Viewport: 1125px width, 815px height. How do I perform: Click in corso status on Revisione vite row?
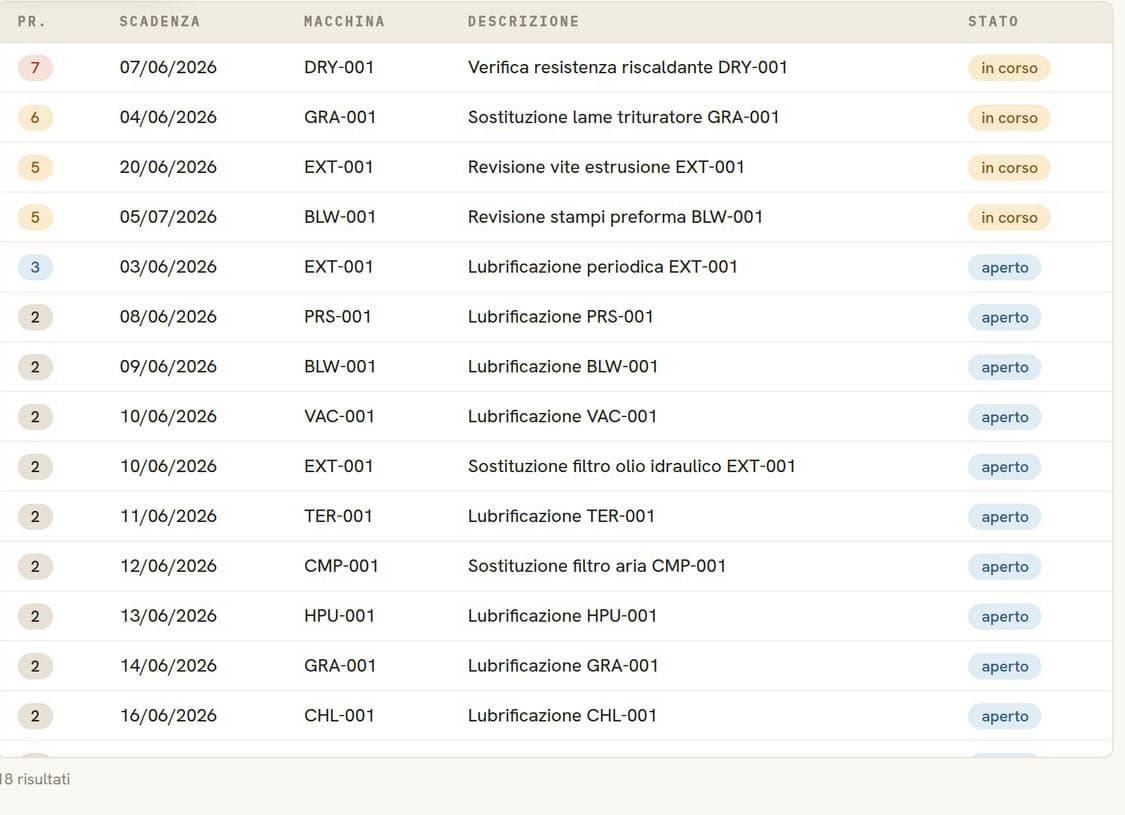pos(1009,168)
